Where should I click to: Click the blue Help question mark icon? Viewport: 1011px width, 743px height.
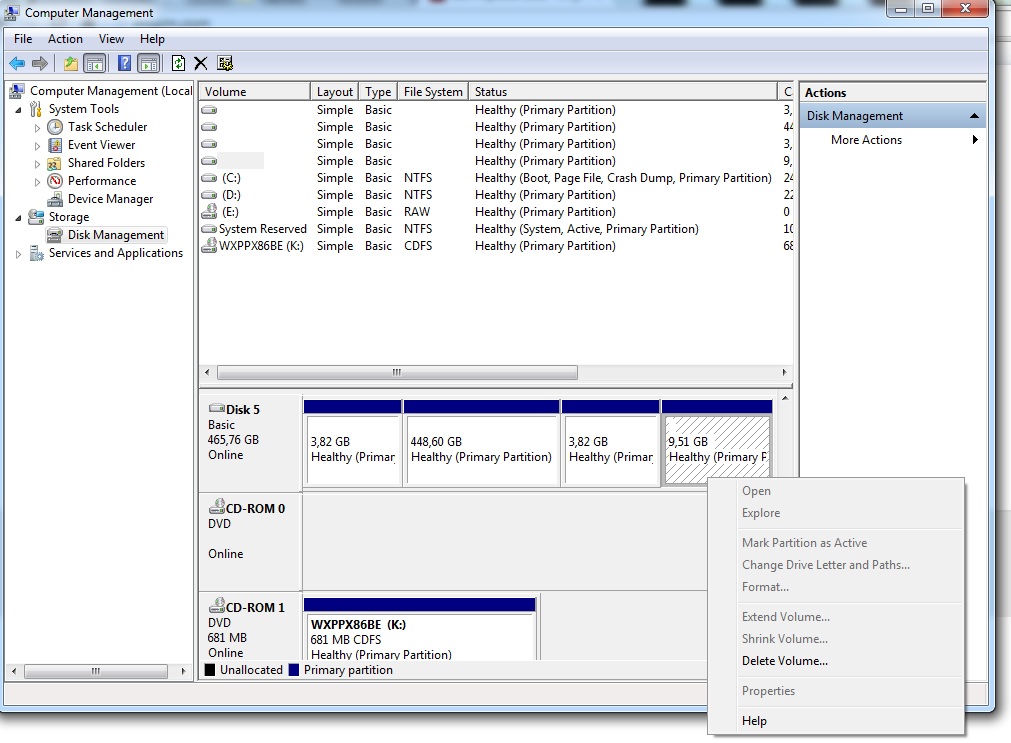(124, 63)
